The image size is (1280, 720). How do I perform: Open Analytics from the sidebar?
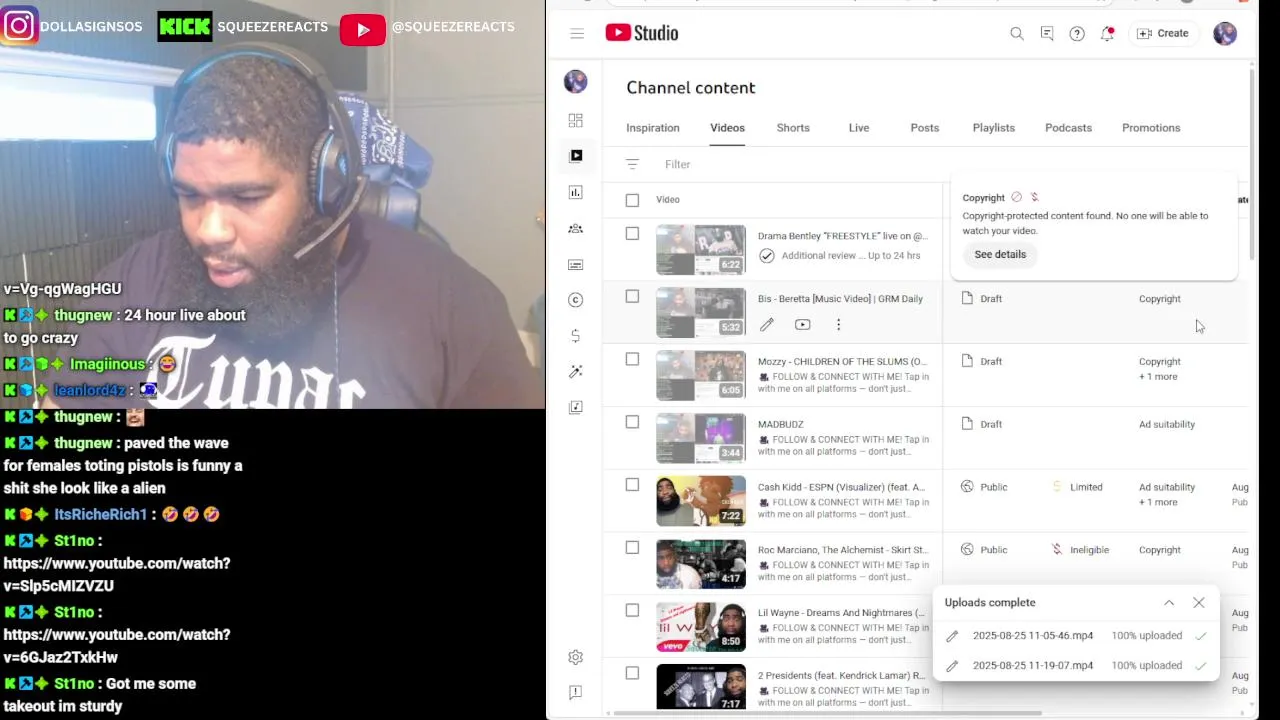576,192
